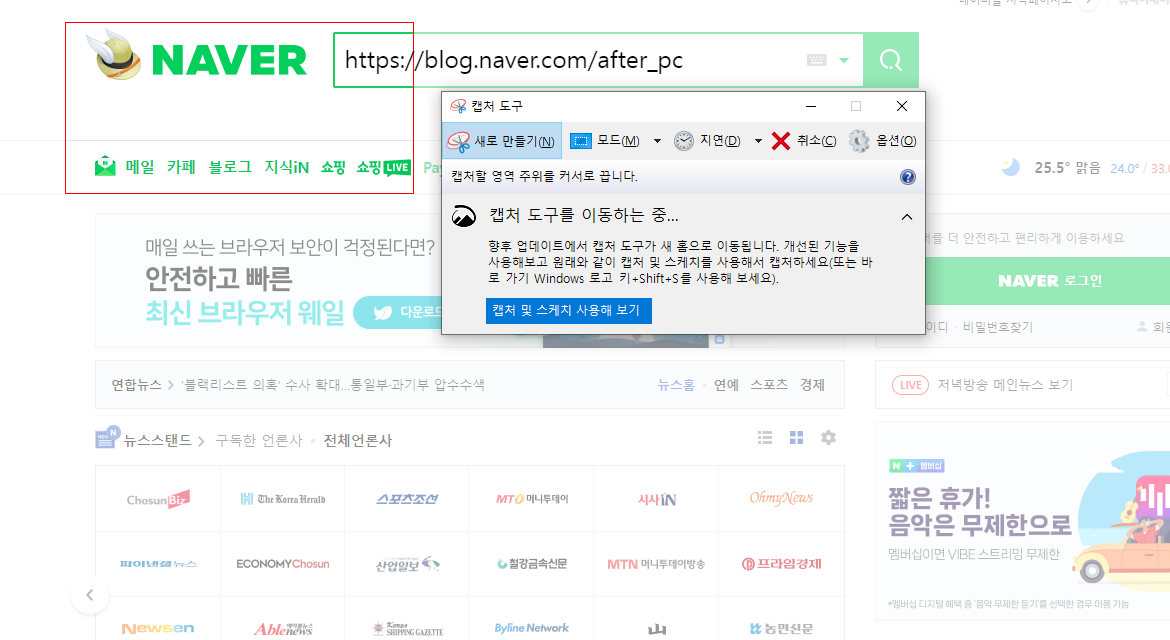Click the moon weather icon
Image resolution: width=1170 pixels, height=640 pixels.
[x=1010, y=167]
